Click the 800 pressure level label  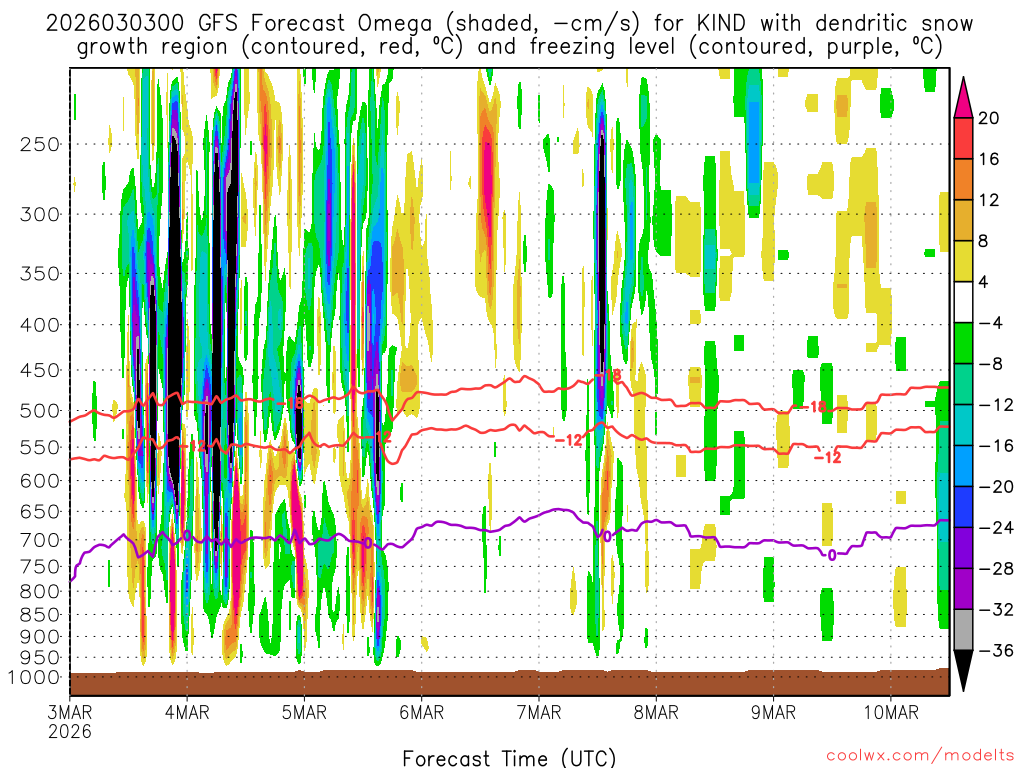40,592
